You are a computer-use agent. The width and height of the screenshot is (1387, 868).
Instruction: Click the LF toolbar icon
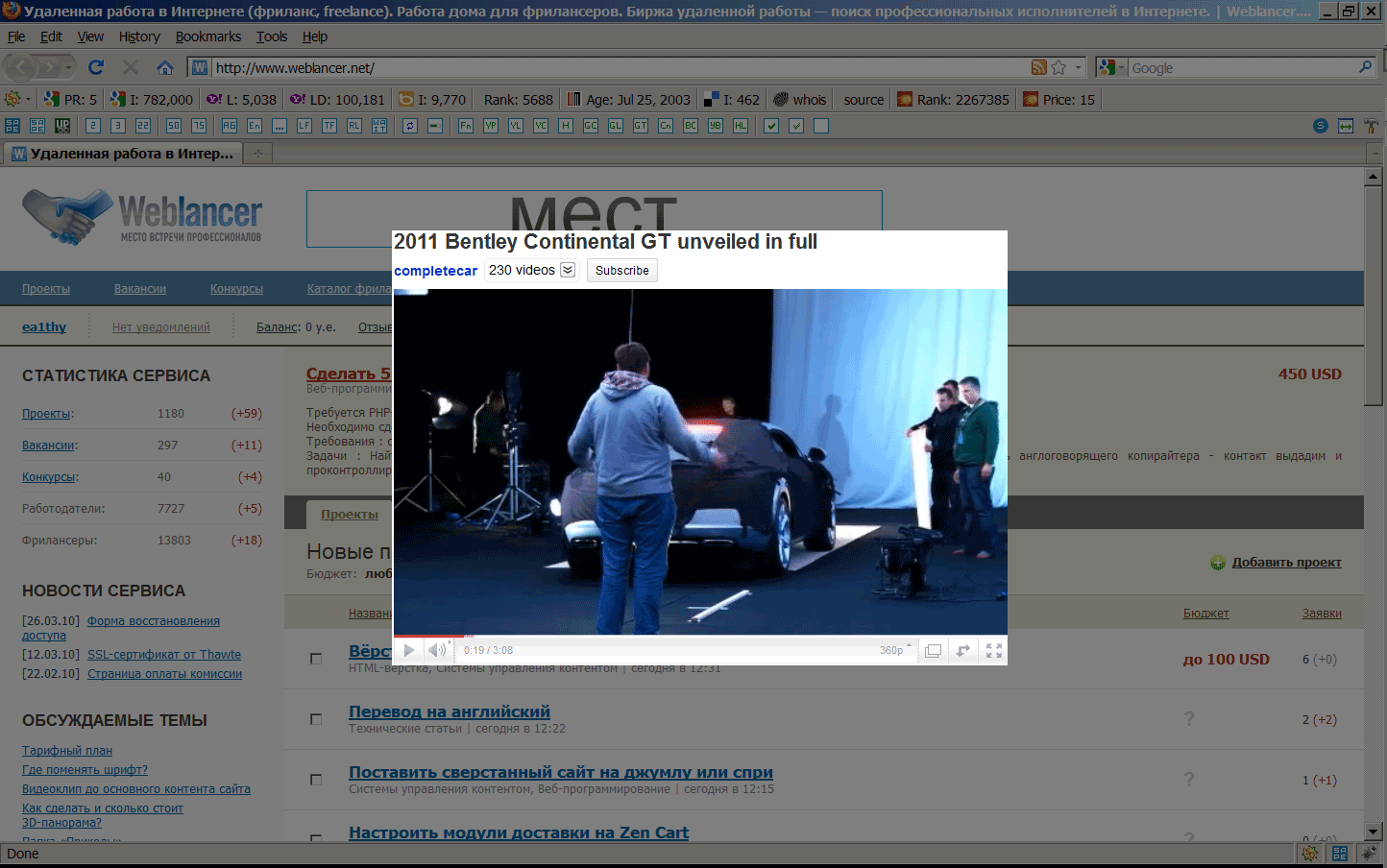pos(304,126)
